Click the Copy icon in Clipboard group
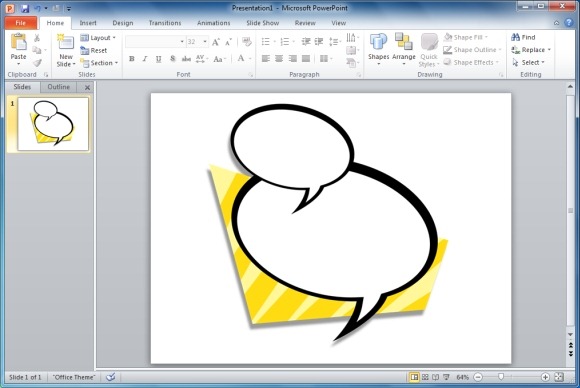The height and width of the screenshot is (388, 580). 36,50
